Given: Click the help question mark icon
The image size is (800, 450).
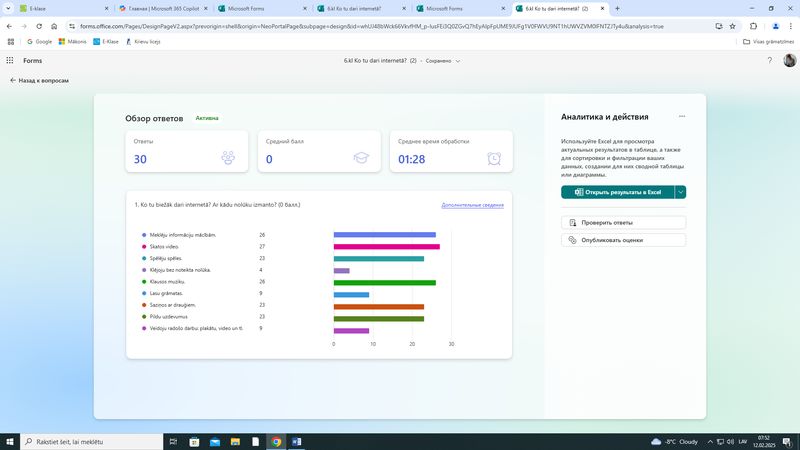Looking at the screenshot, I should (769, 60).
